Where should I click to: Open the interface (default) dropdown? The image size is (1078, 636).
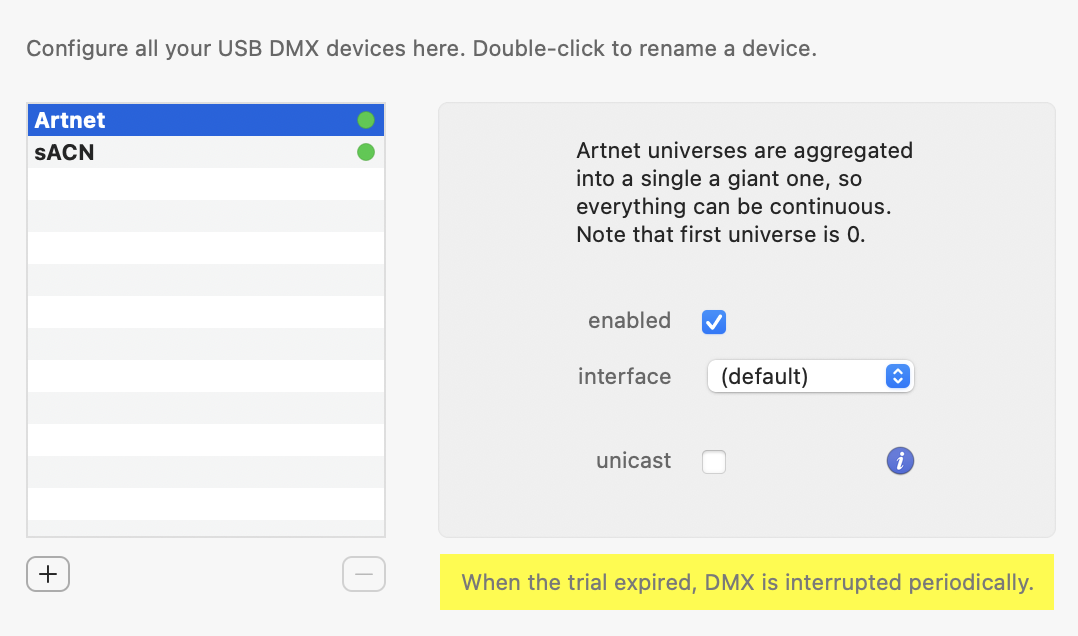click(810, 377)
